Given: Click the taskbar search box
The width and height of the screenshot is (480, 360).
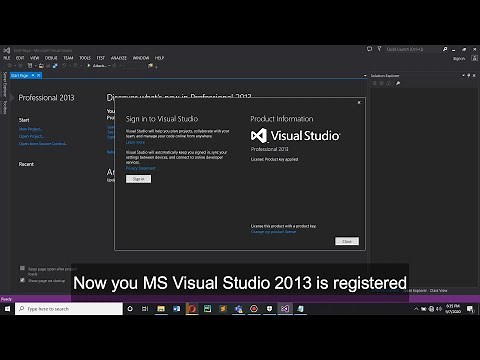Looking at the screenshot, I should tap(69, 309).
